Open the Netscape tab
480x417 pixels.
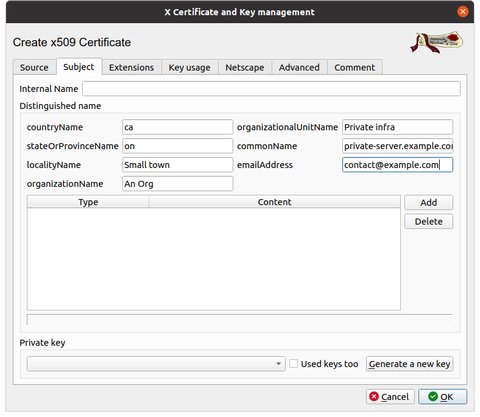[245, 67]
